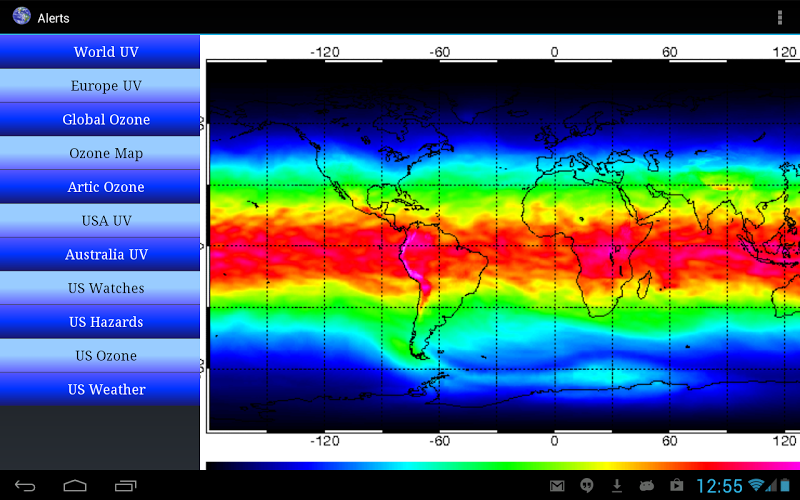800x500 pixels.
Task: Tap the battery status icon
Action: (x=784, y=485)
